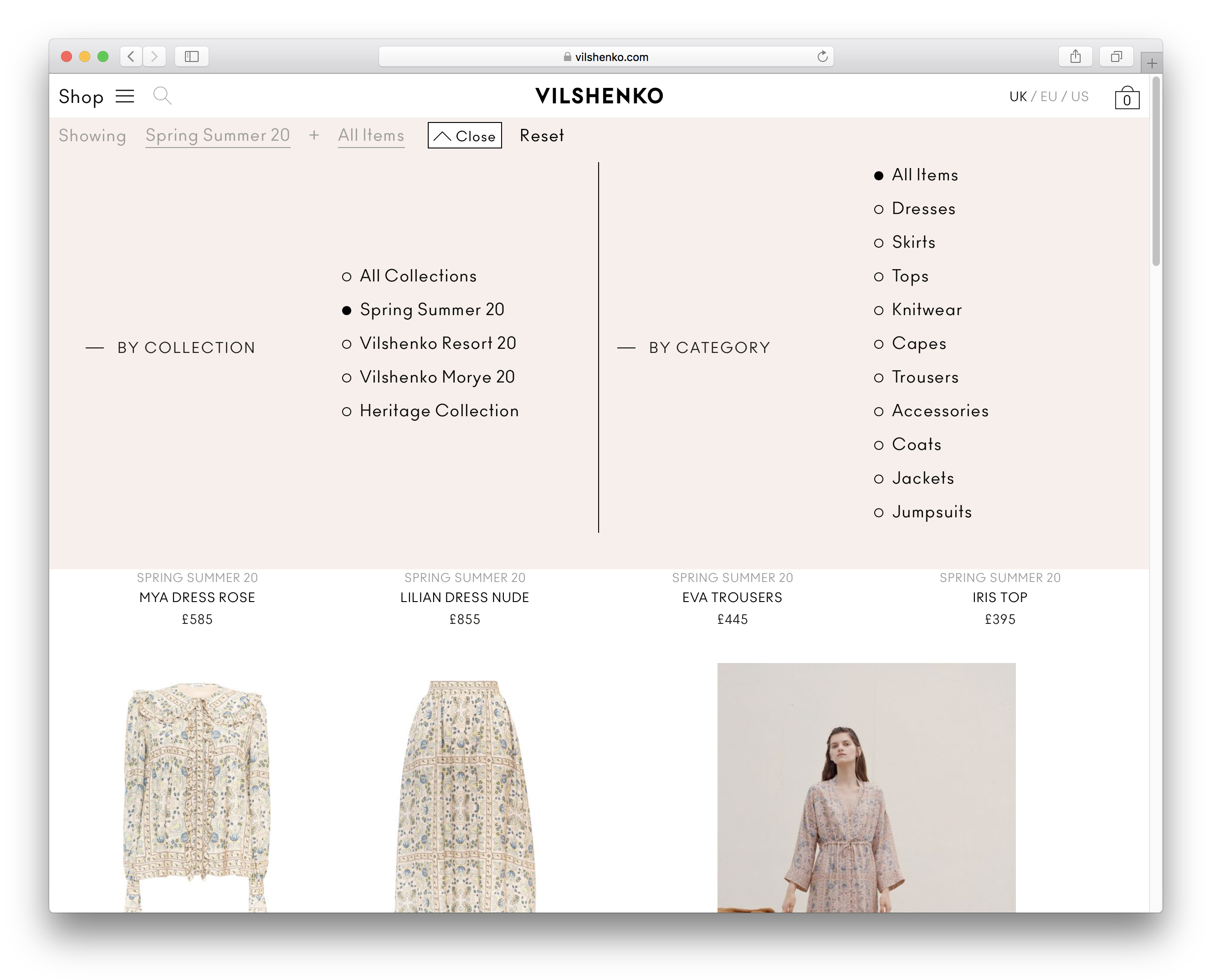
Task: Switch region to US
Action: click(x=1079, y=97)
